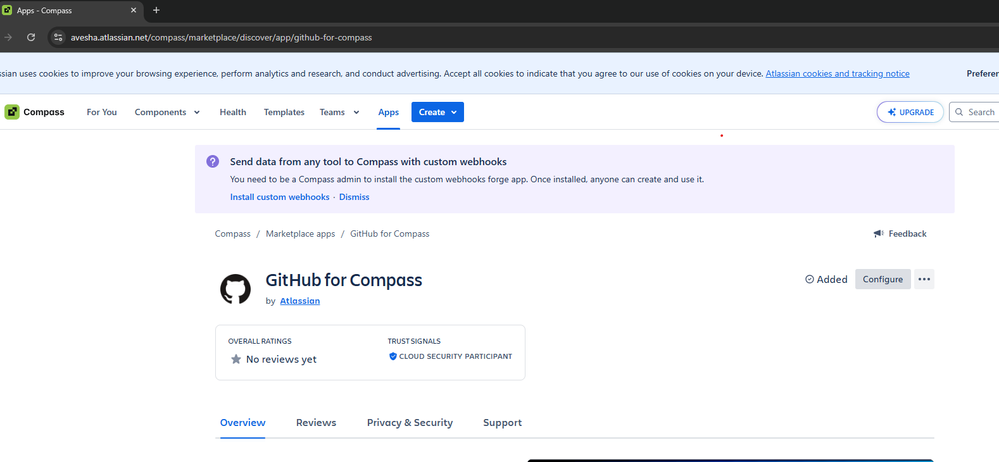This screenshot has height=462, width=999.
Task: Click the Feedback button
Action: point(900,234)
